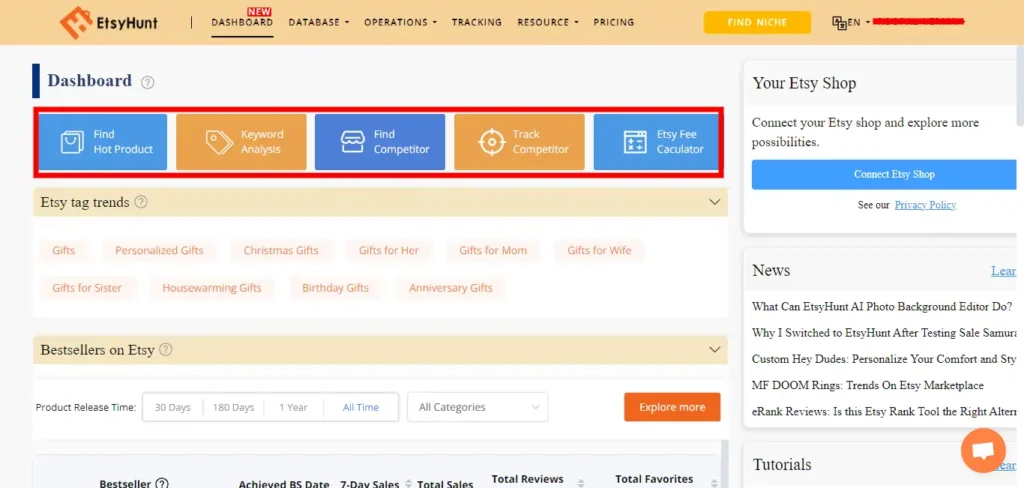The width and height of the screenshot is (1024, 488).
Task: Sort by Total Favorites column arrows
Action: [712, 483]
